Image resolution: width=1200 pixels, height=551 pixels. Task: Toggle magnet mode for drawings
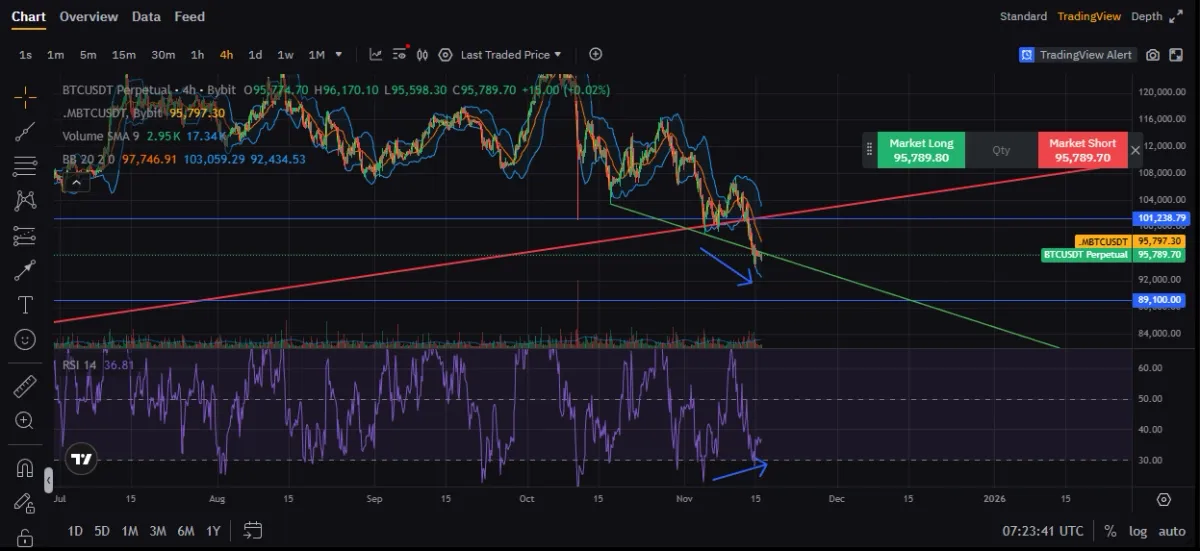coord(26,468)
